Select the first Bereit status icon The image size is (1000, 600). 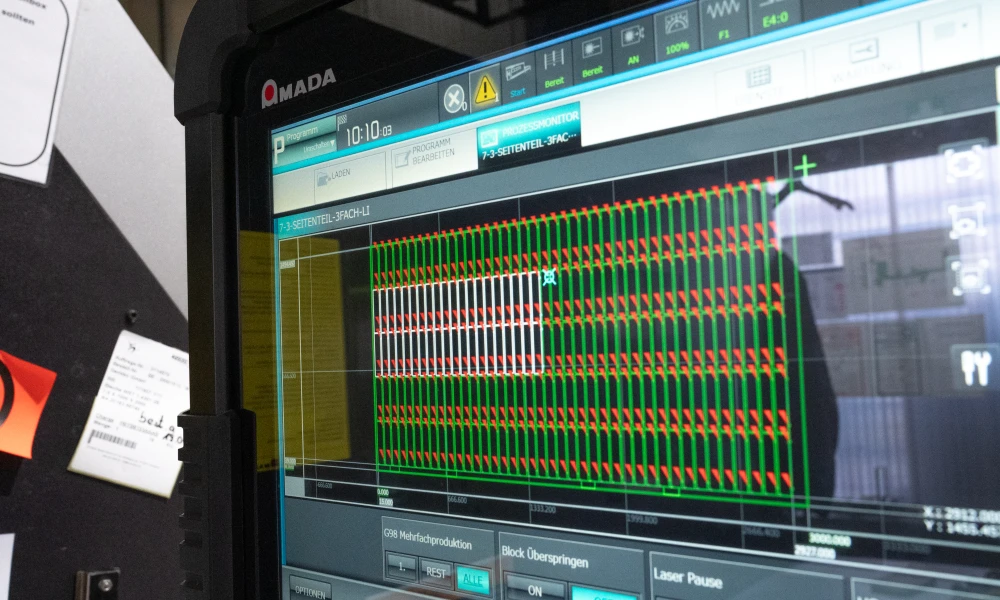(554, 69)
